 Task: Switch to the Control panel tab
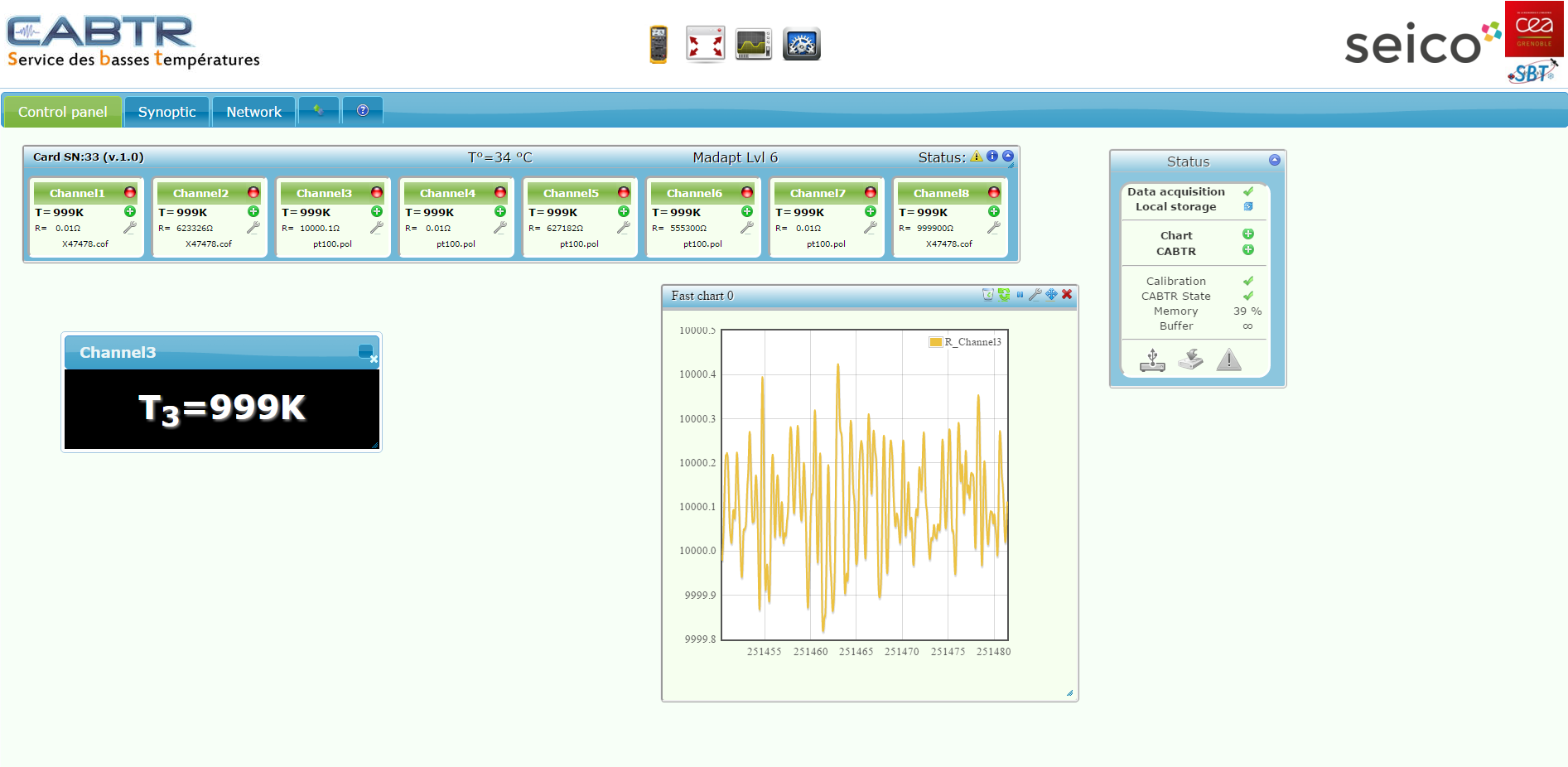(63, 112)
